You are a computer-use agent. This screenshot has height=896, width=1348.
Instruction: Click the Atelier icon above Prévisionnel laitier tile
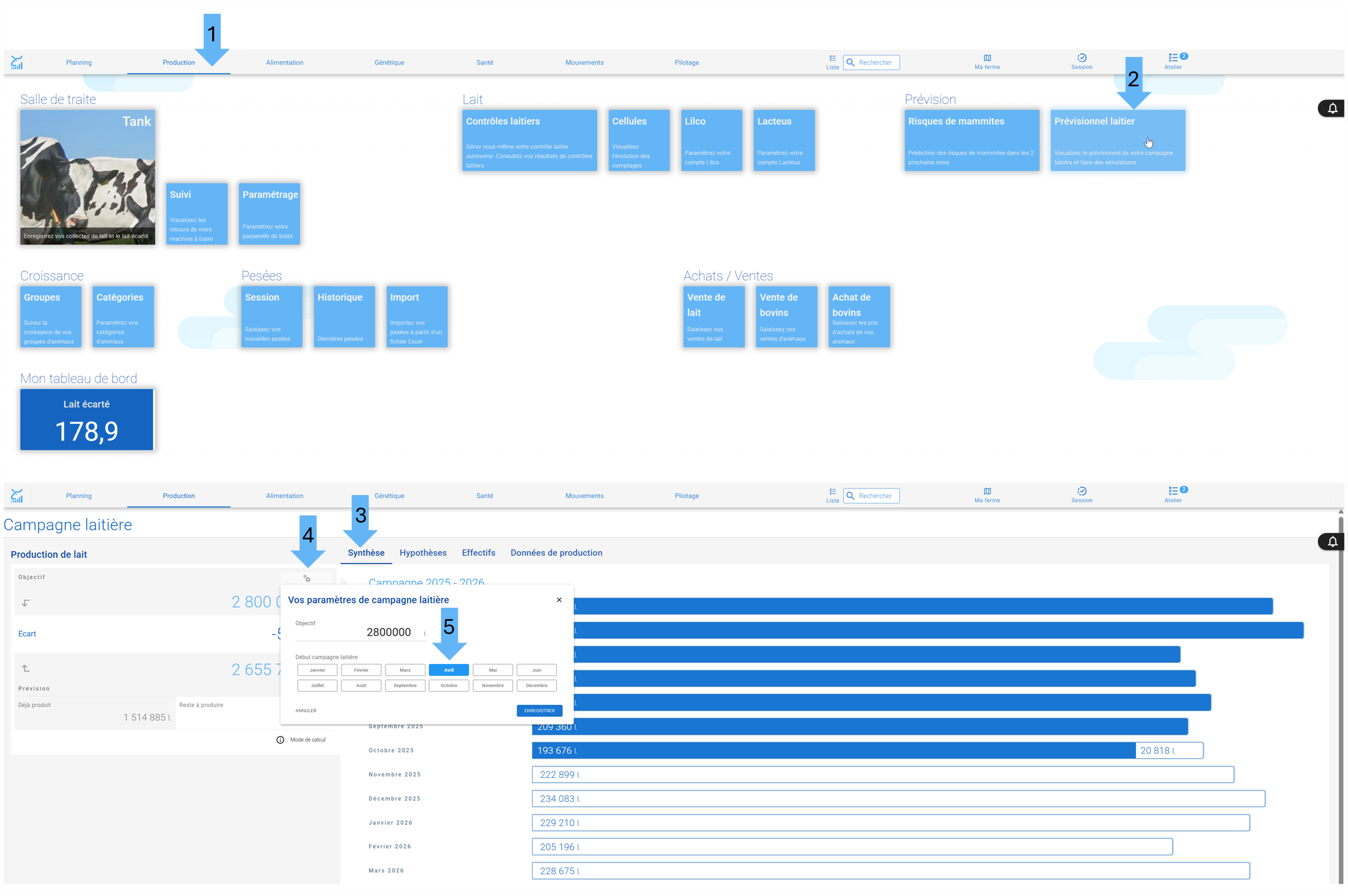(1174, 62)
